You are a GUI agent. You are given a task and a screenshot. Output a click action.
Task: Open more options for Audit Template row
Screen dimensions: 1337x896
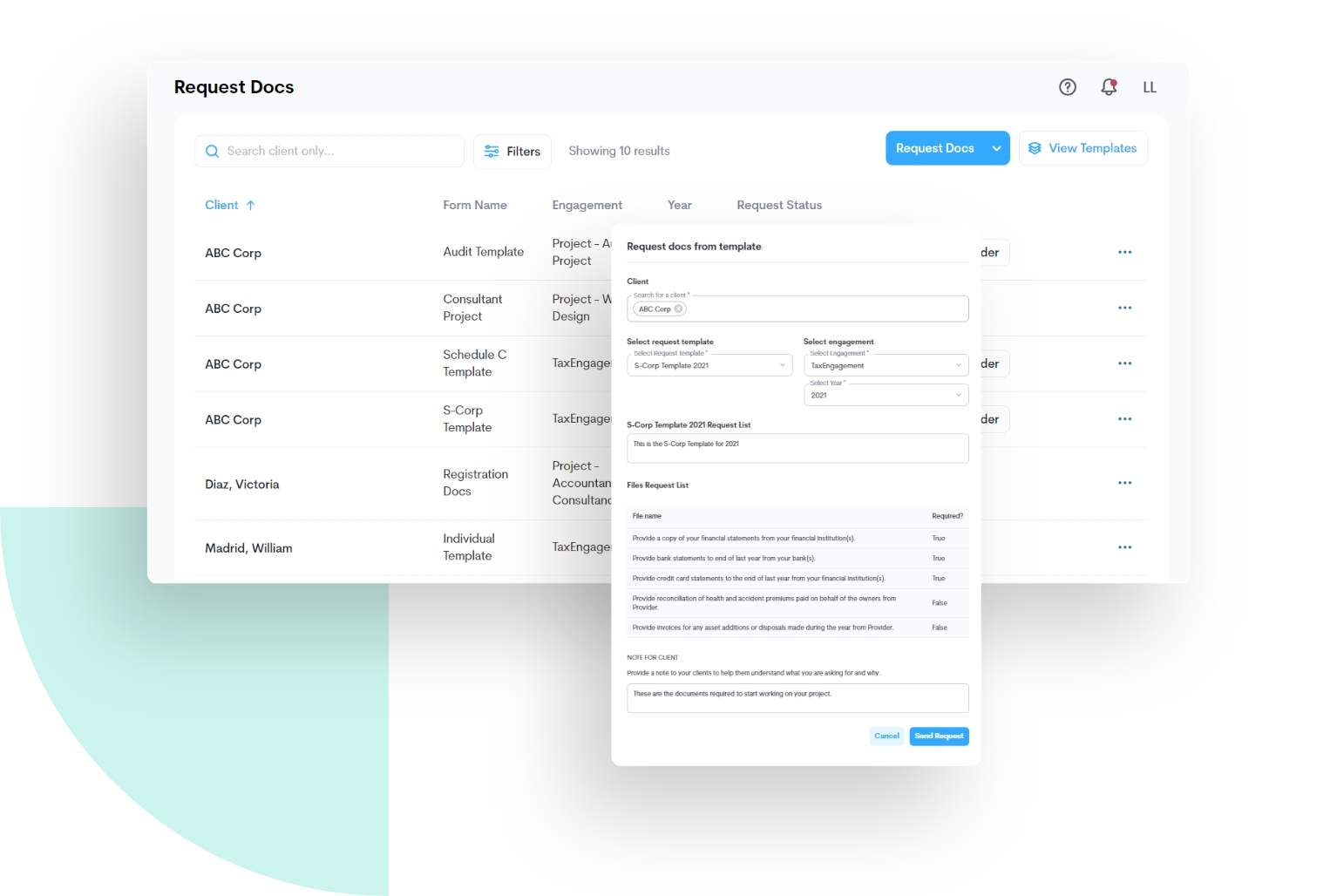[x=1124, y=253]
